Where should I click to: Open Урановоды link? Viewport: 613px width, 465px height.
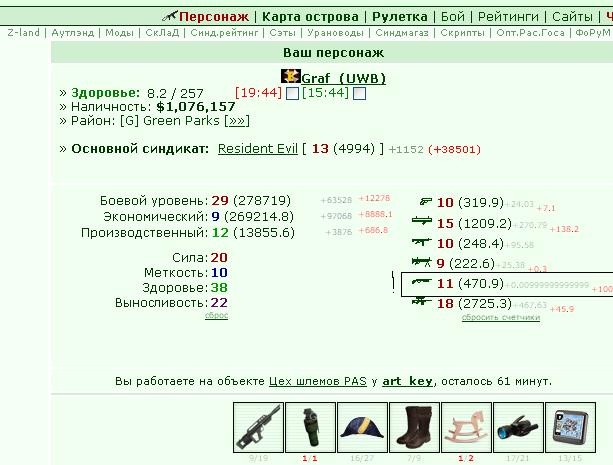[335, 32]
